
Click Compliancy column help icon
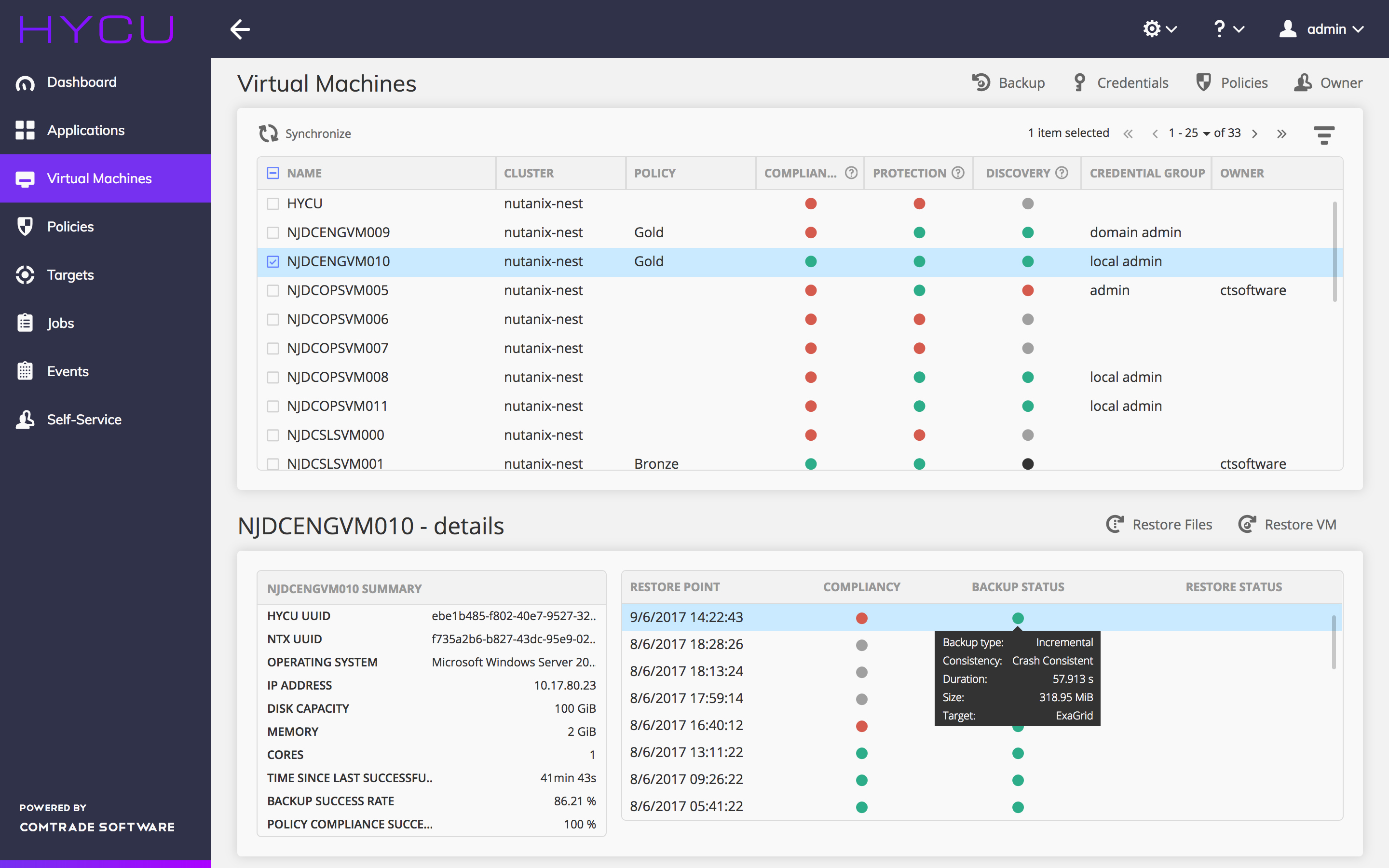[851, 173]
